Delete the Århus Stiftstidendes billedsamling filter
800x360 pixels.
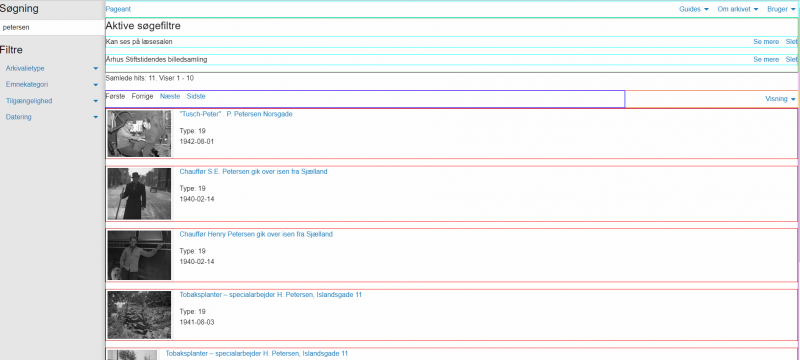pyautogui.click(x=791, y=60)
